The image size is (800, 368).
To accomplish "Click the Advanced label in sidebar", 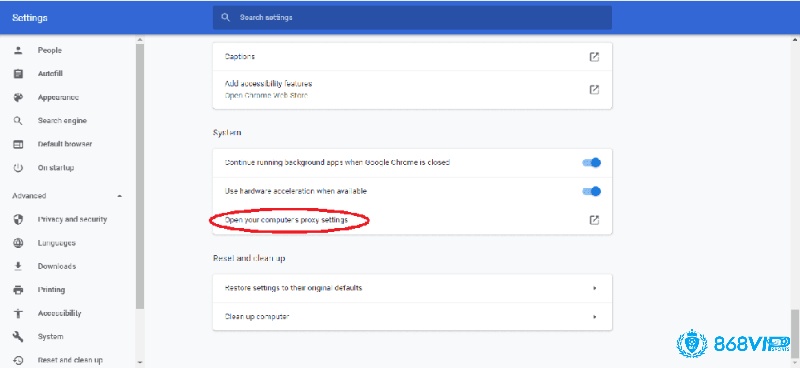I will (x=29, y=196).
